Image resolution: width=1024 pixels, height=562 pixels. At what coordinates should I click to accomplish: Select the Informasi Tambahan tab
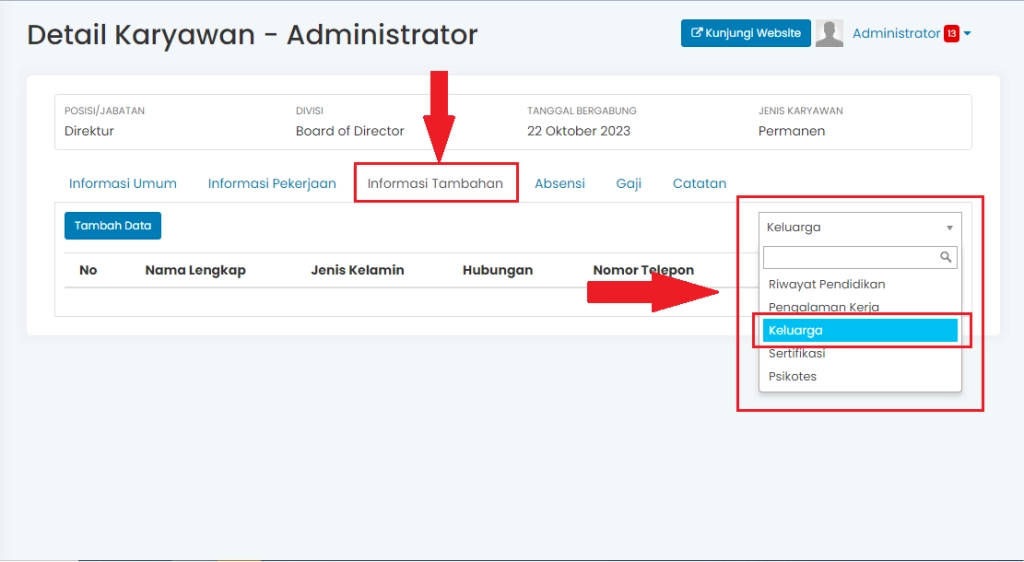pos(435,183)
